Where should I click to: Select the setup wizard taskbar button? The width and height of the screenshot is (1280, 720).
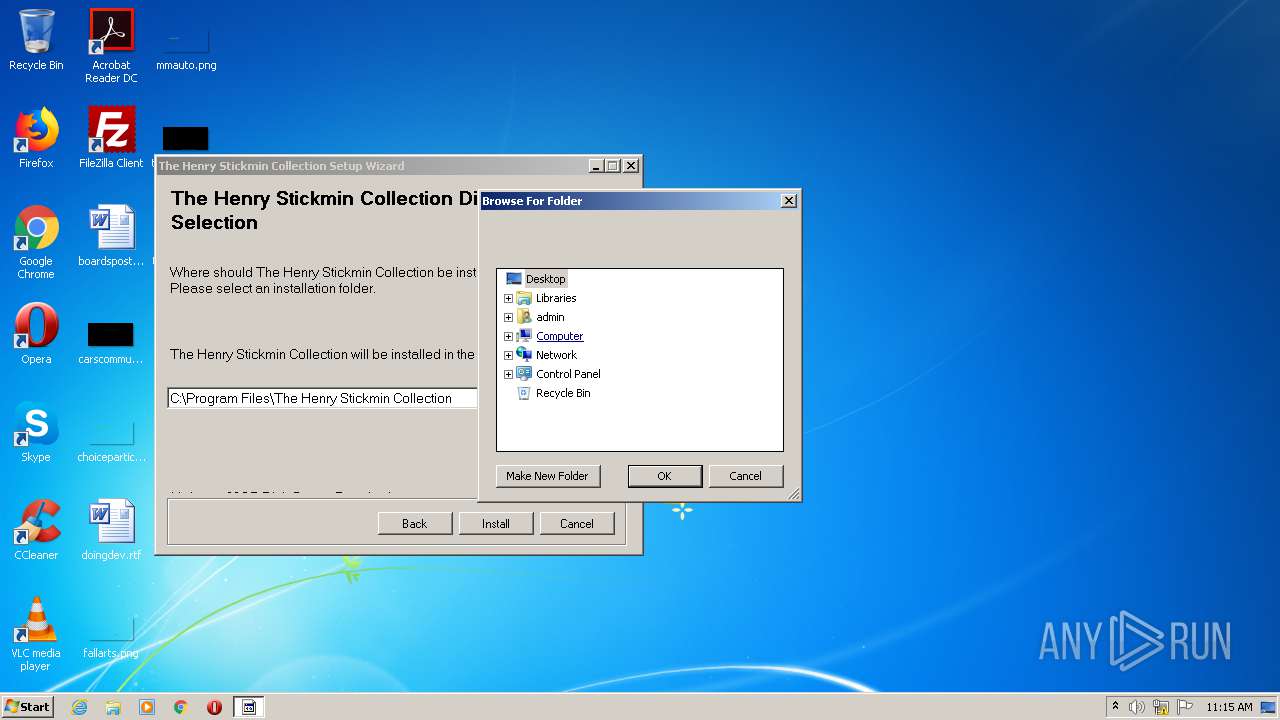point(249,707)
